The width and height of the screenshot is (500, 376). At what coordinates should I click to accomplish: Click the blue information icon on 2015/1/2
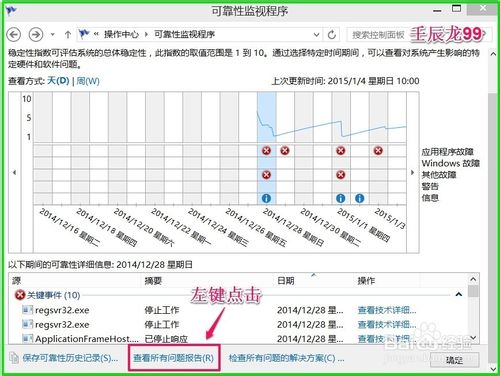coord(359,198)
